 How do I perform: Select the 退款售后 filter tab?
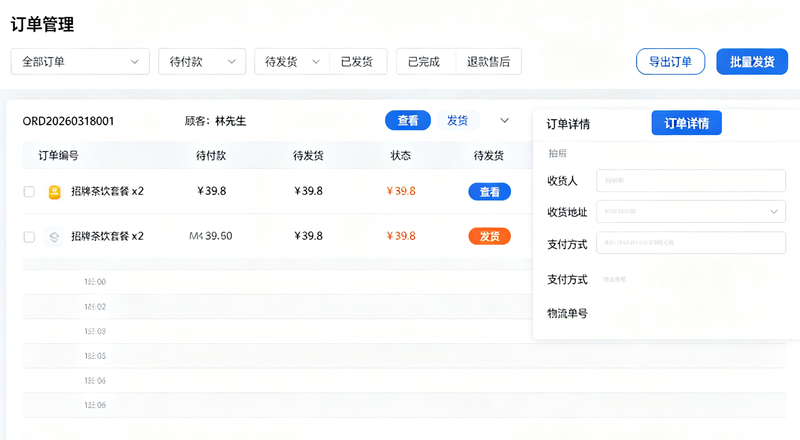(x=488, y=62)
